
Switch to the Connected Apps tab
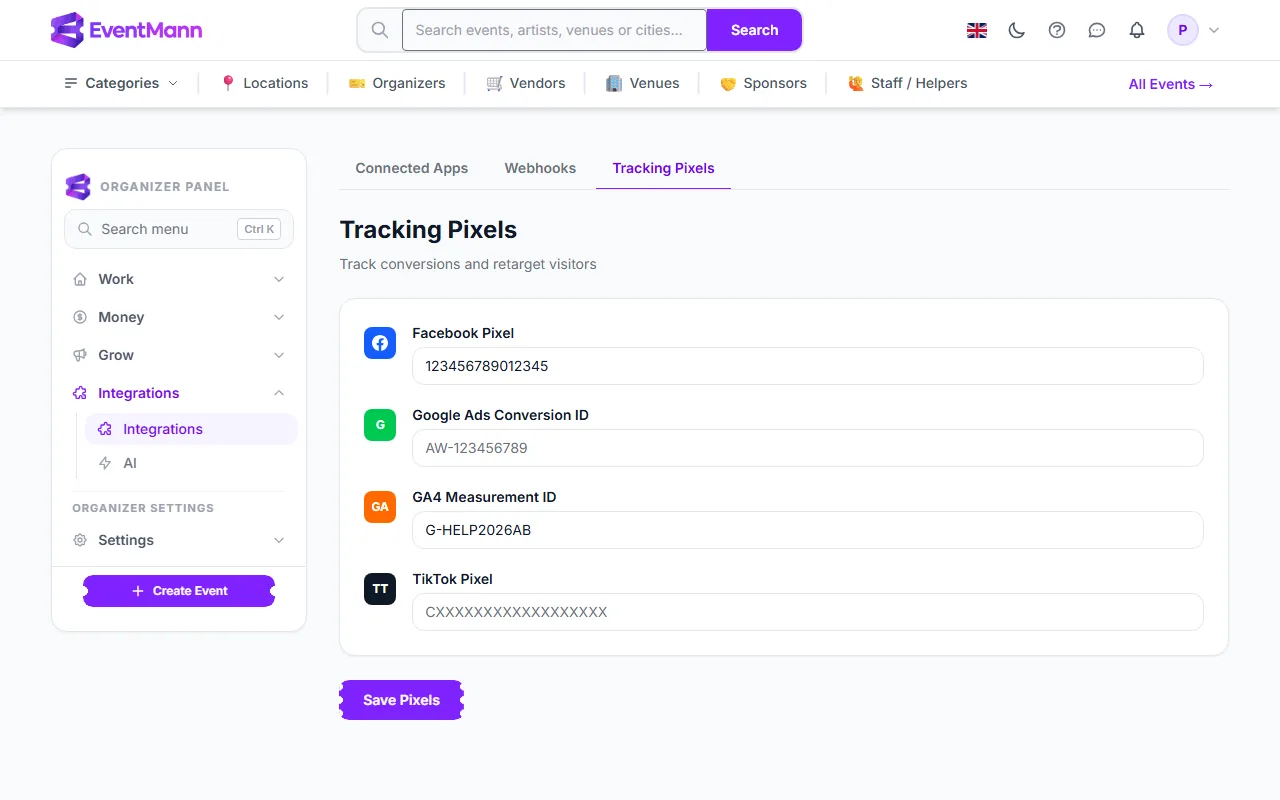pos(412,168)
